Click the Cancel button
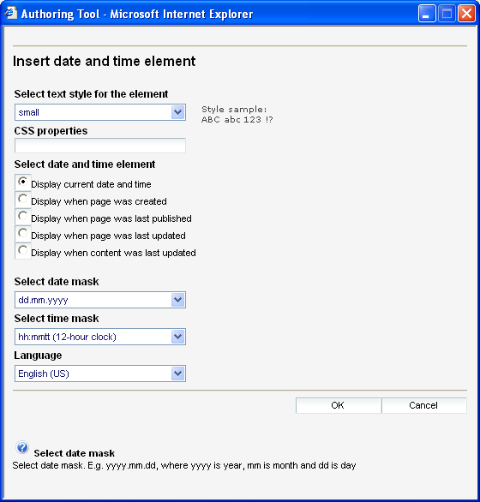The width and height of the screenshot is (480, 502). tap(424, 405)
